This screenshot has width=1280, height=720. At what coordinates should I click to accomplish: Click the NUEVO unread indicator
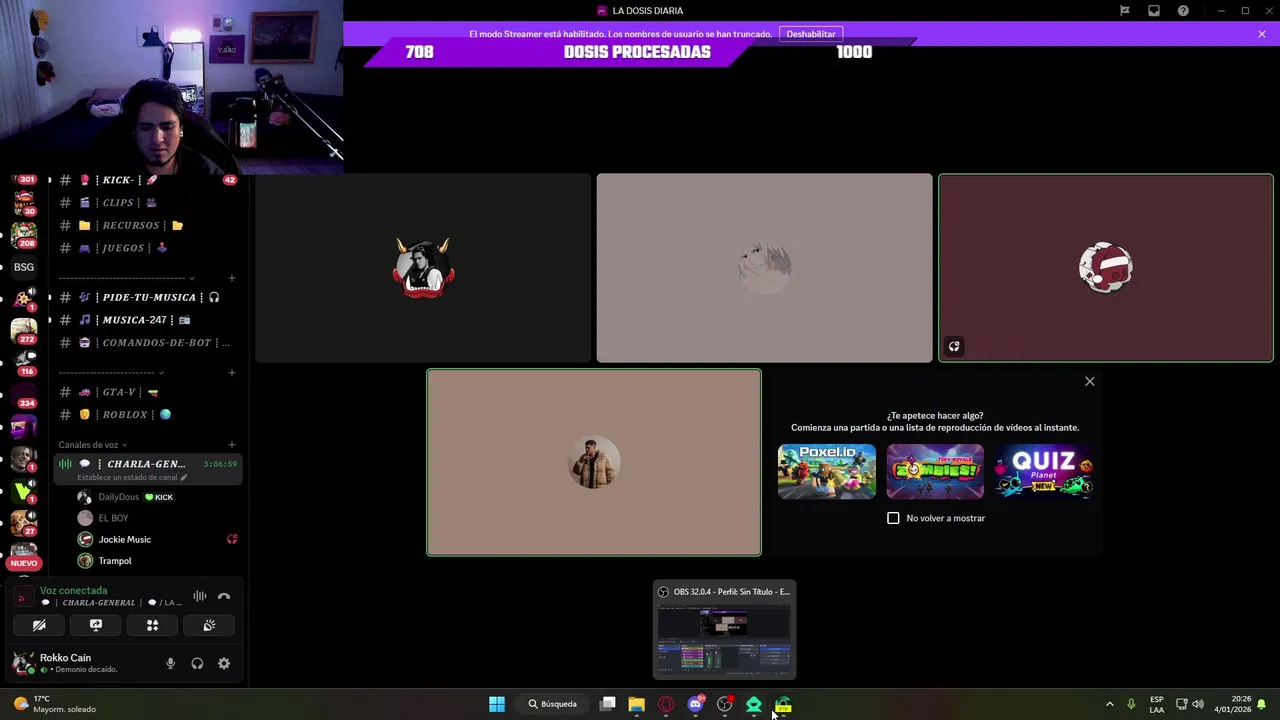(x=24, y=563)
